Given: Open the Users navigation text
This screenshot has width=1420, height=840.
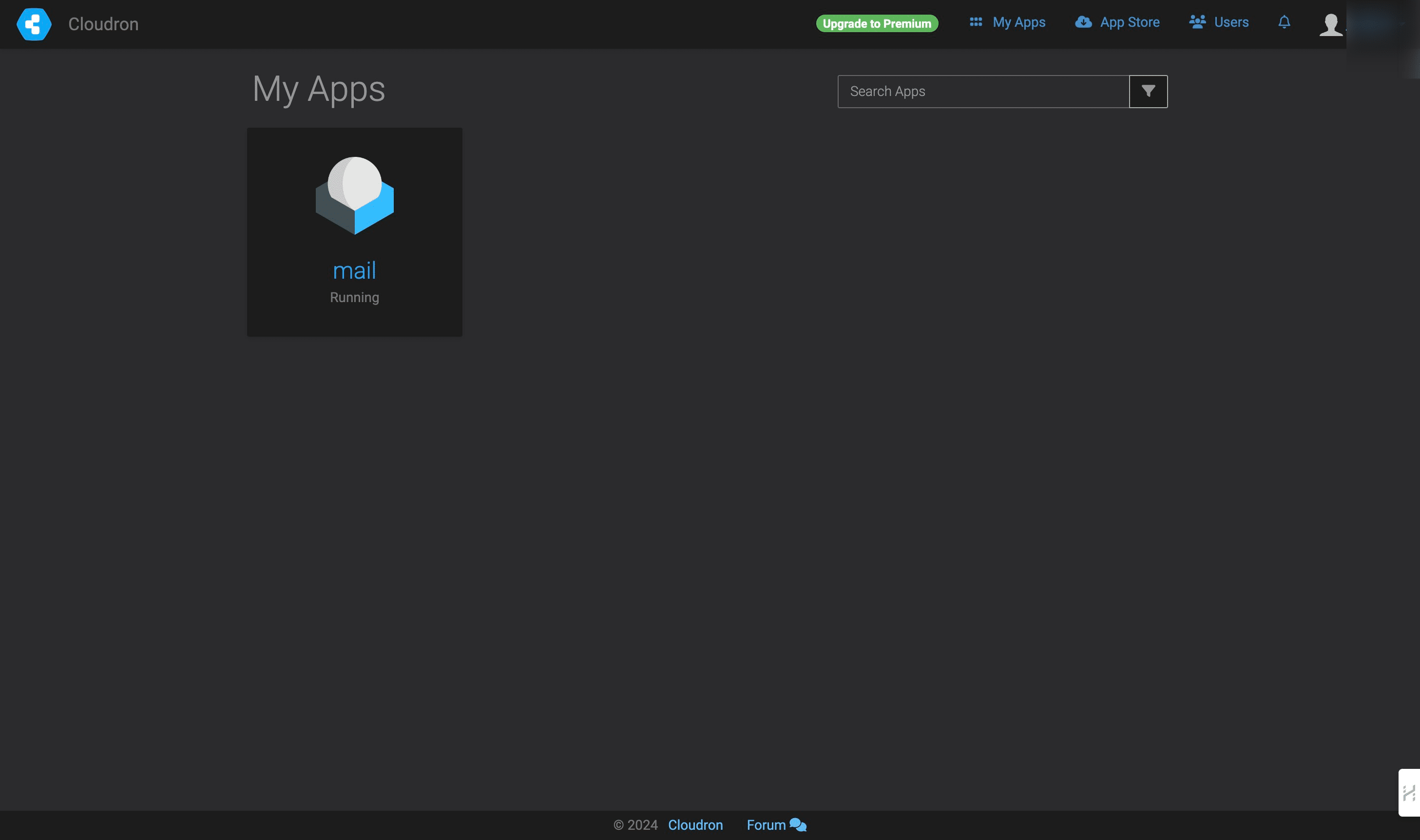Looking at the screenshot, I should [x=1231, y=22].
